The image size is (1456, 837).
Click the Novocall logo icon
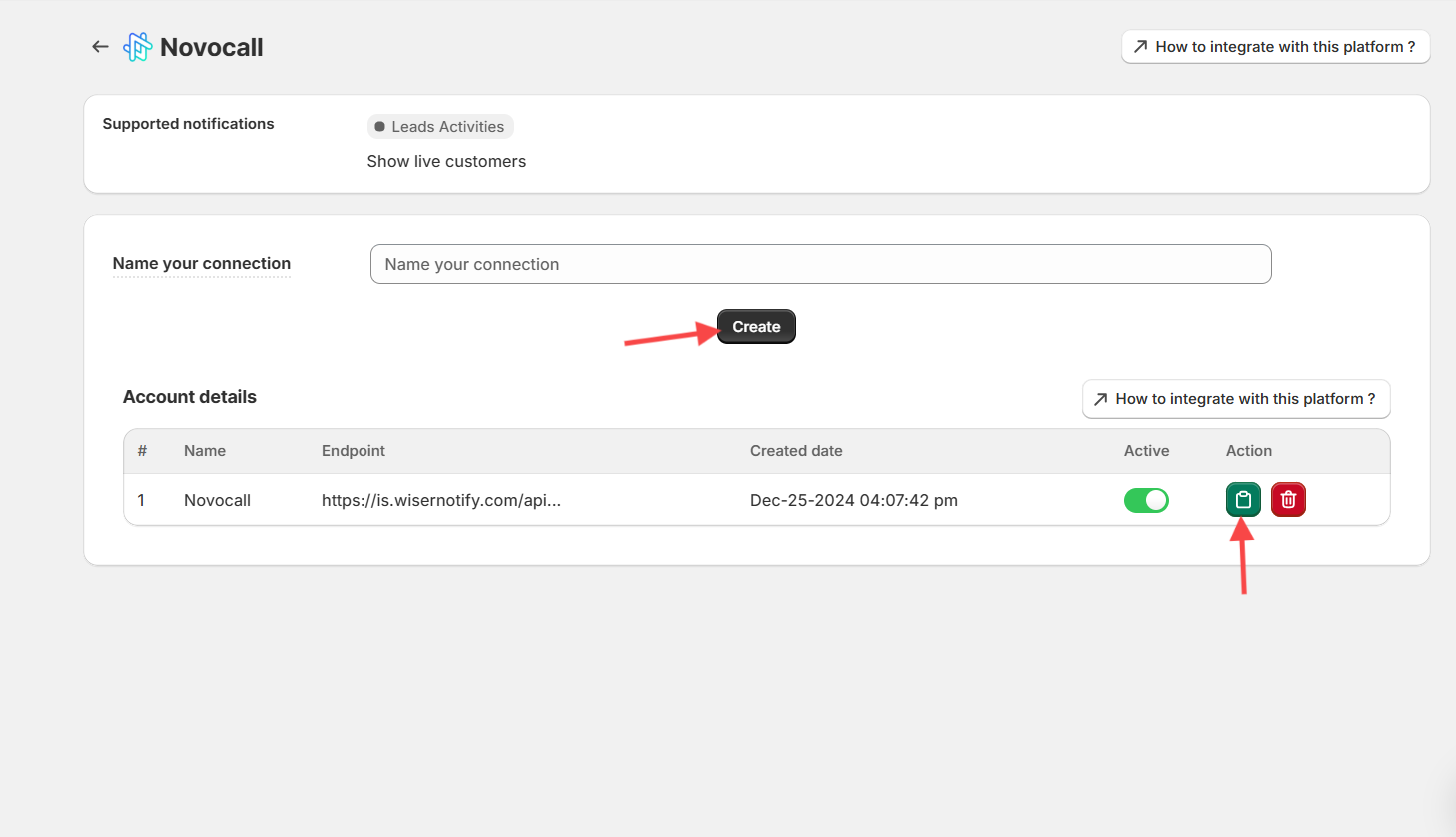click(137, 47)
